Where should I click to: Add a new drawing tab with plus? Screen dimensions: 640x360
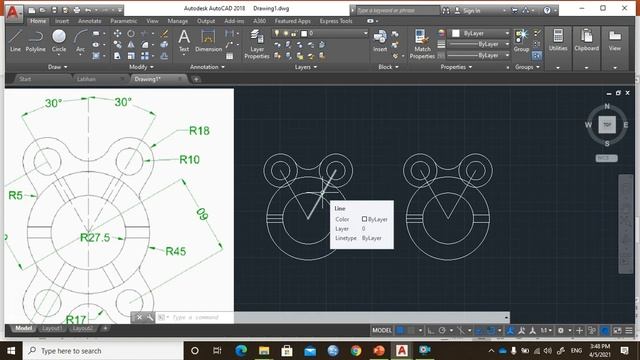[x=196, y=79]
